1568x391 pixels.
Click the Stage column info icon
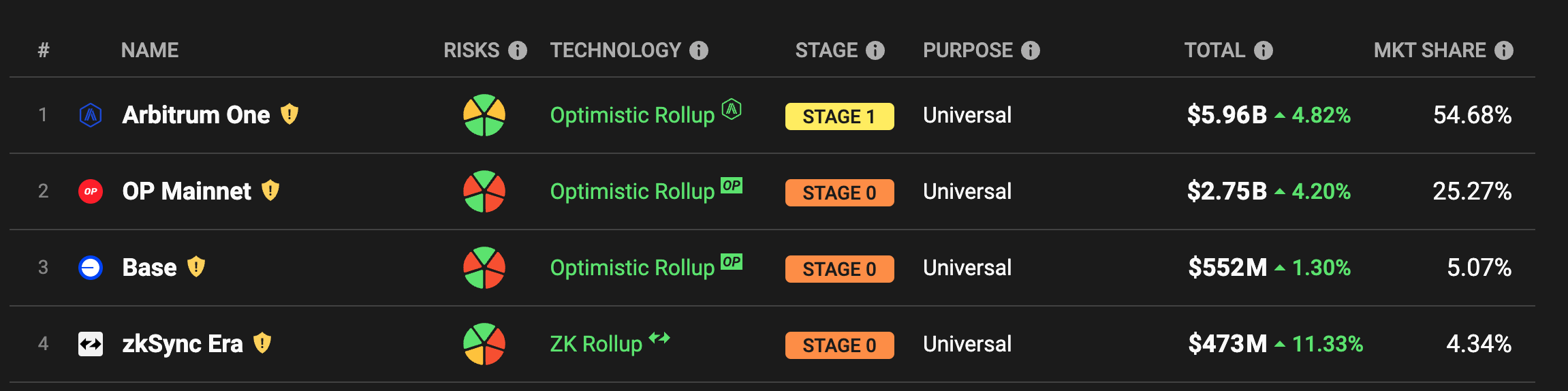point(875,50)
